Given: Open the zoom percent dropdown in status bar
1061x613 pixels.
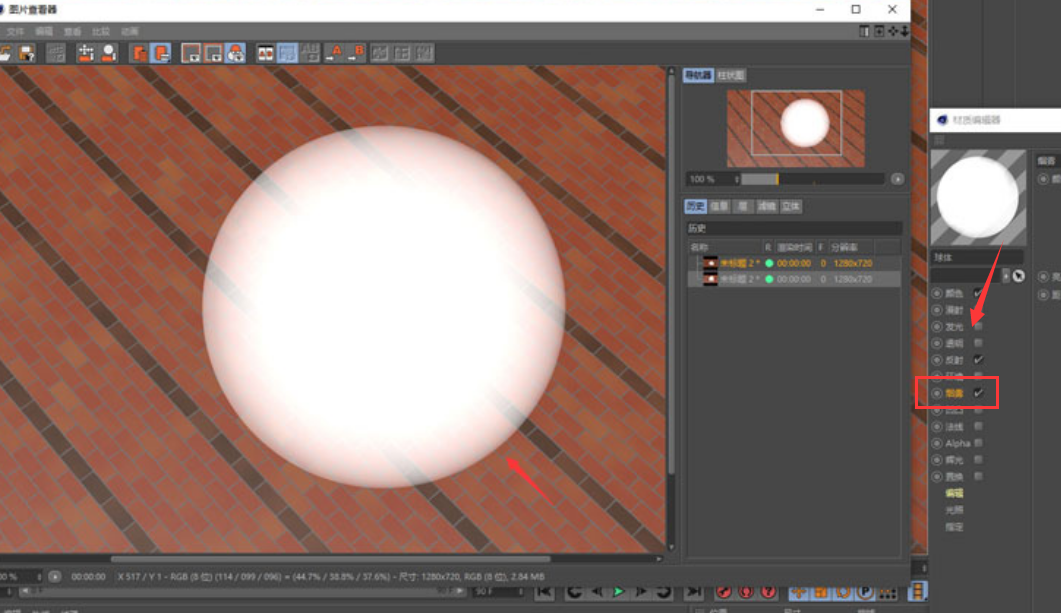Looking at the screenshot, I should pyautogui.click(x=39, y=577).
